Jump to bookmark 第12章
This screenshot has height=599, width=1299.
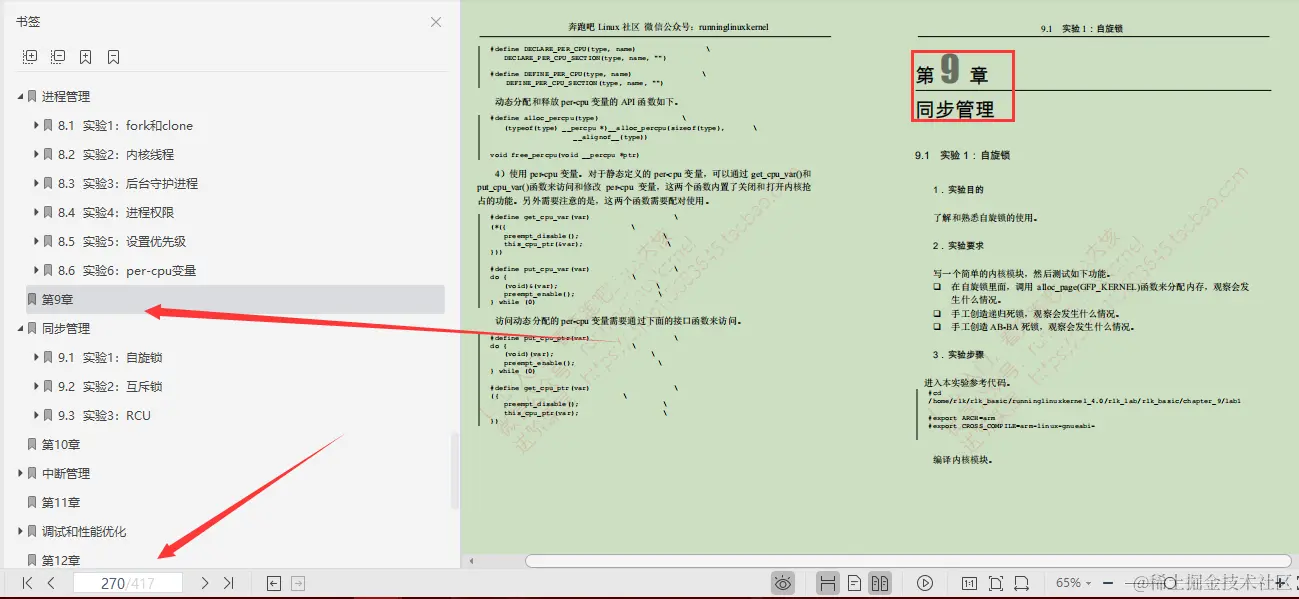(x=58, y=560)
